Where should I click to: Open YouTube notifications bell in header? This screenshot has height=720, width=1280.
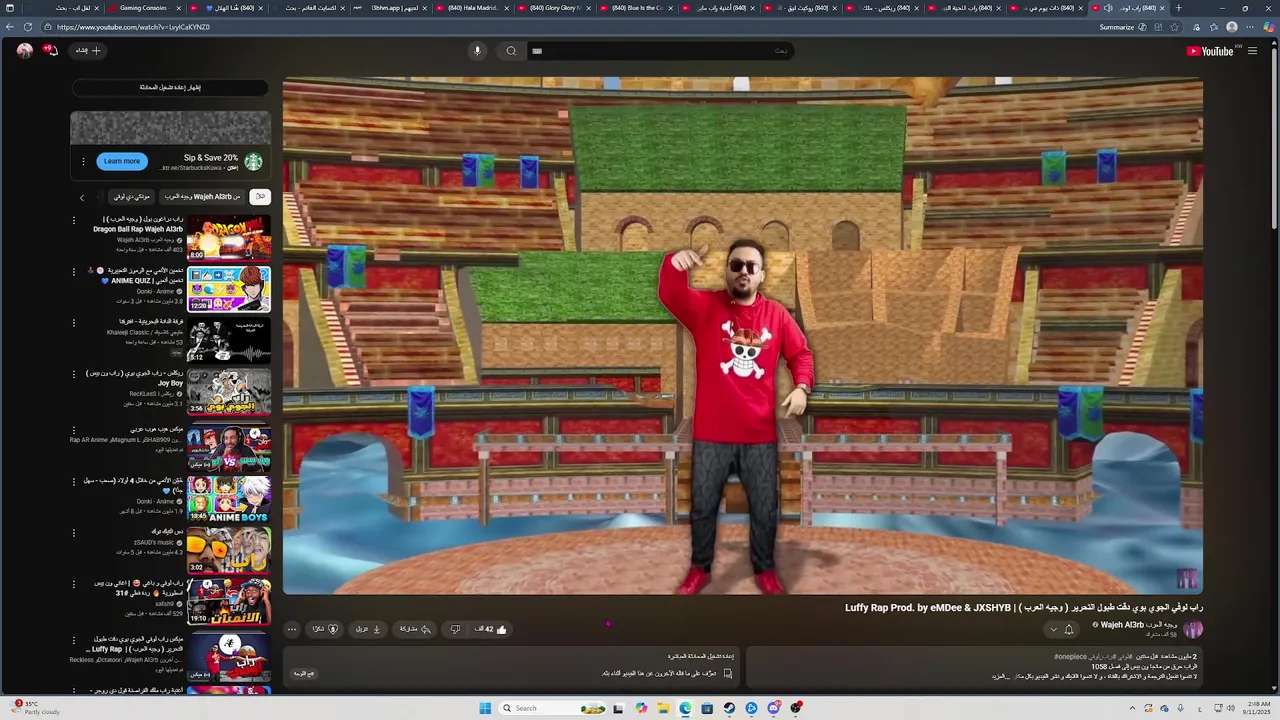52,50
